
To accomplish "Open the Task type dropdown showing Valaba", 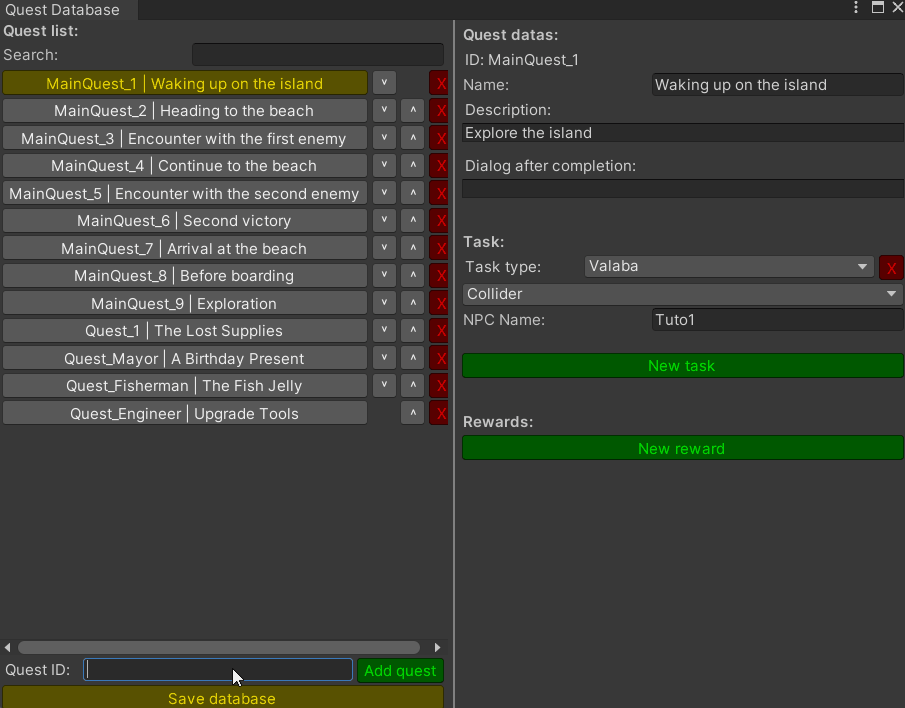I will click(x=729, y=267).
